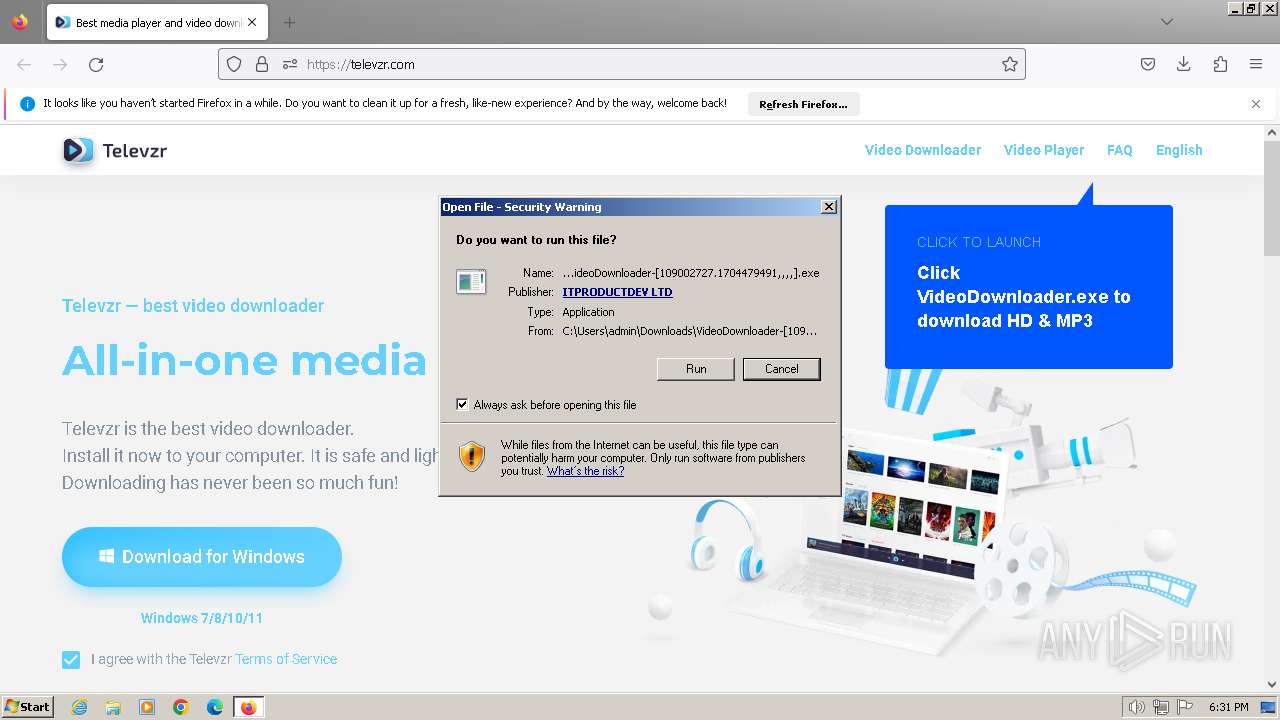Image resolution: width=1280 pixels, height=720 pixels.
Task: Open Windows Media Player taskbar icon
Action: 147,707
